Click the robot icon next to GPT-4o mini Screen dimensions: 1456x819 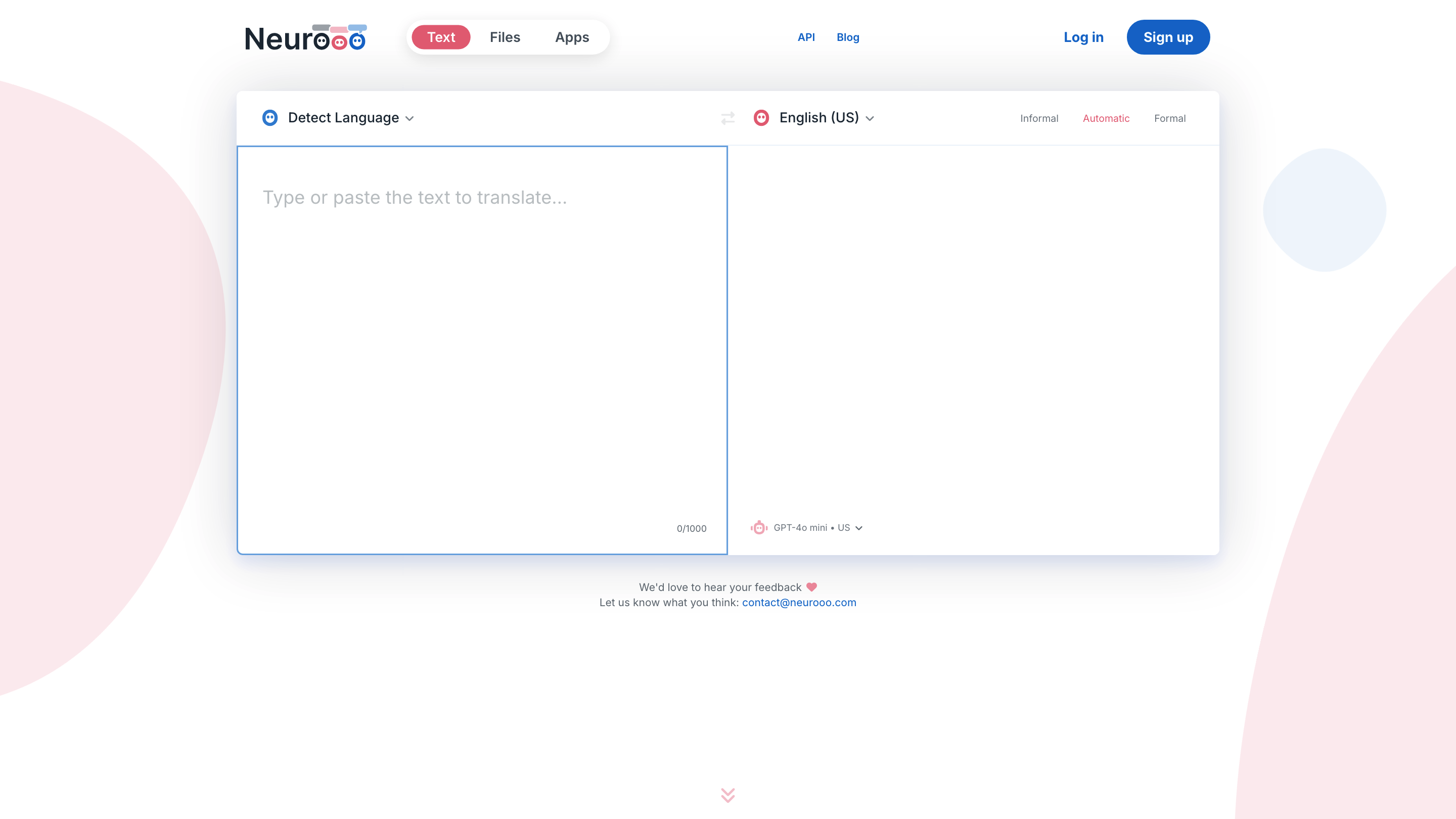(x=758, y=527)
